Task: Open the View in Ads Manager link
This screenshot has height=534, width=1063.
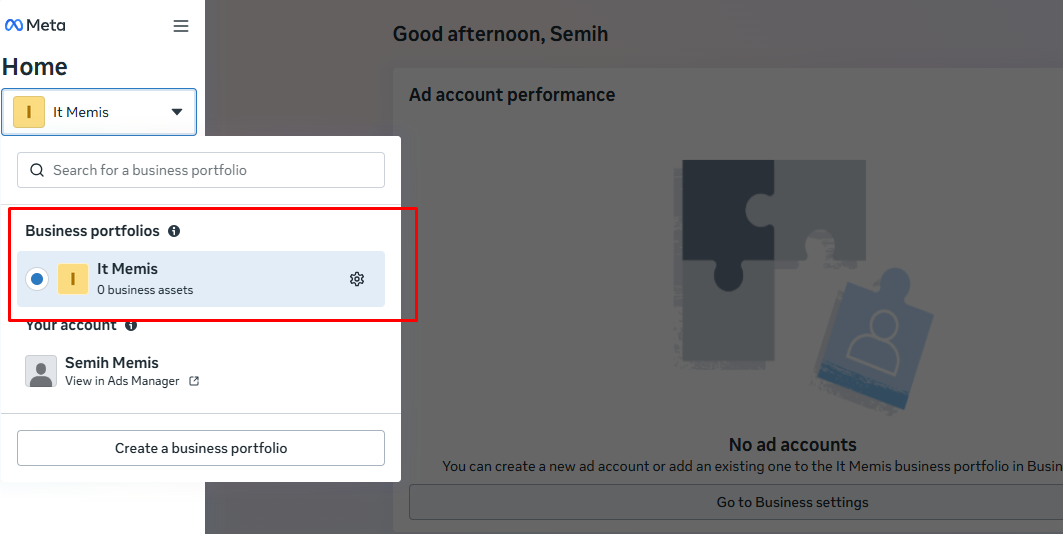Action: pyautogui.click(x=122, y=381)
